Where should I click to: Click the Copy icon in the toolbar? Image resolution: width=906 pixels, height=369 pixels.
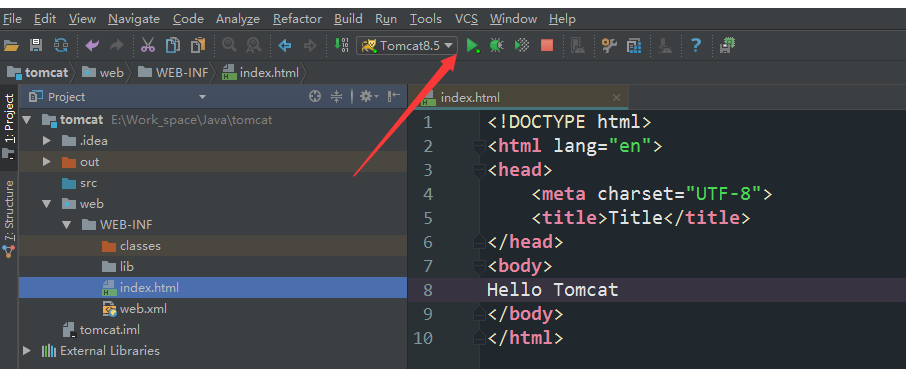pyautogui.click(x=173, y=45)
